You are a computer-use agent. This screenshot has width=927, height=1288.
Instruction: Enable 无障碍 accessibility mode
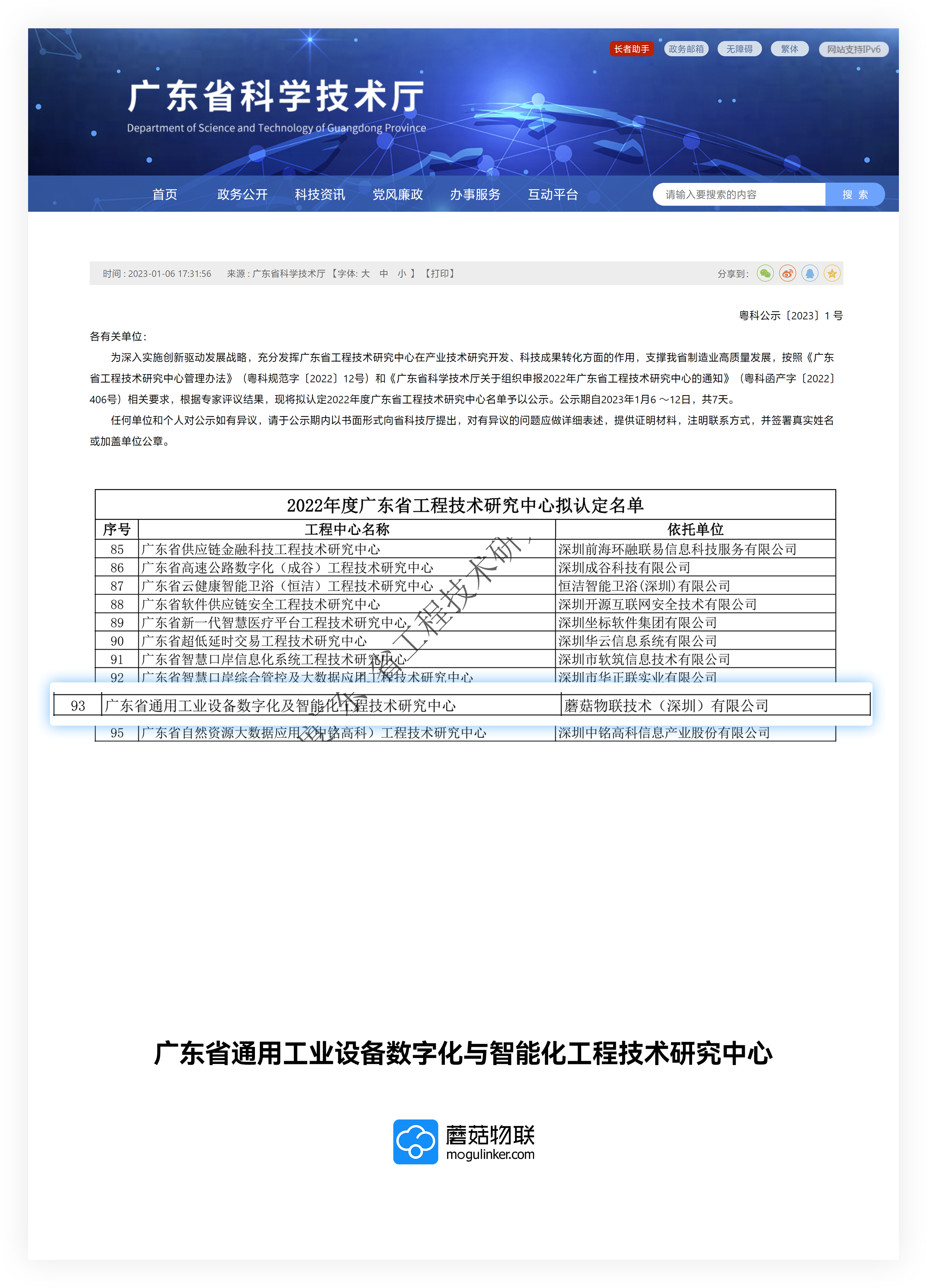[739, 49]
